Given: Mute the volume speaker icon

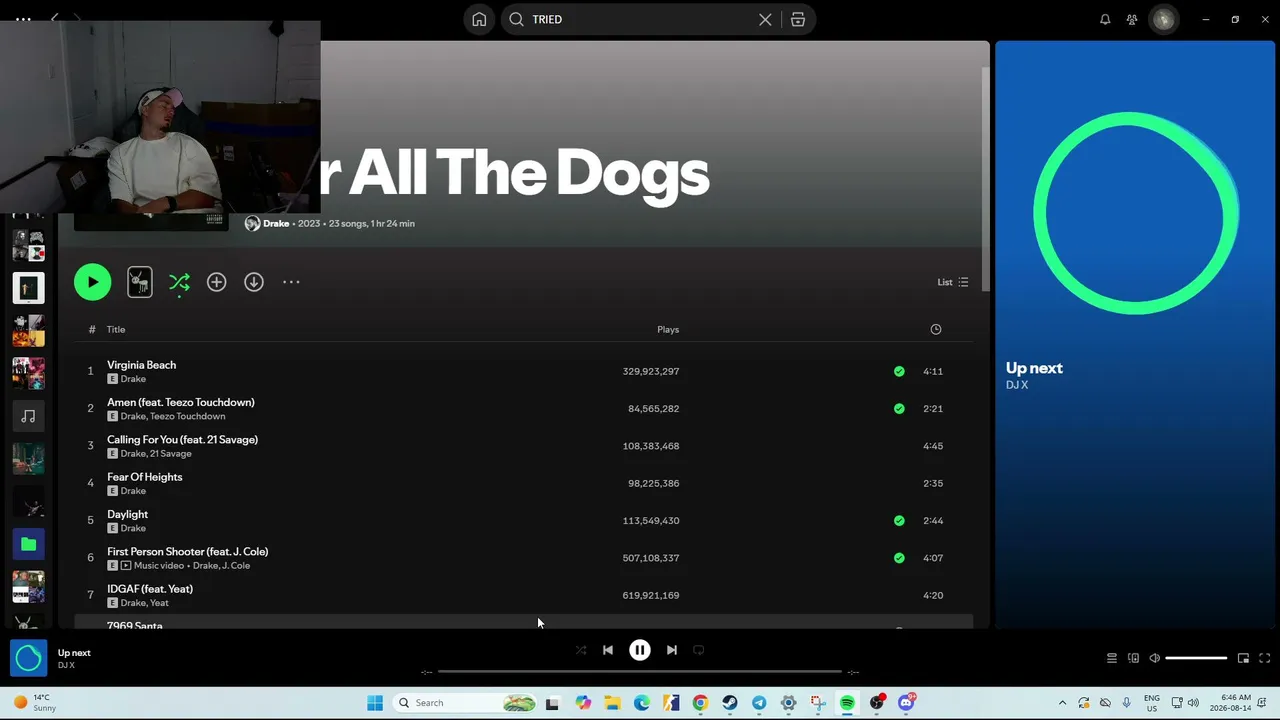Looking at the screenshot, I should coord(1154,658).
